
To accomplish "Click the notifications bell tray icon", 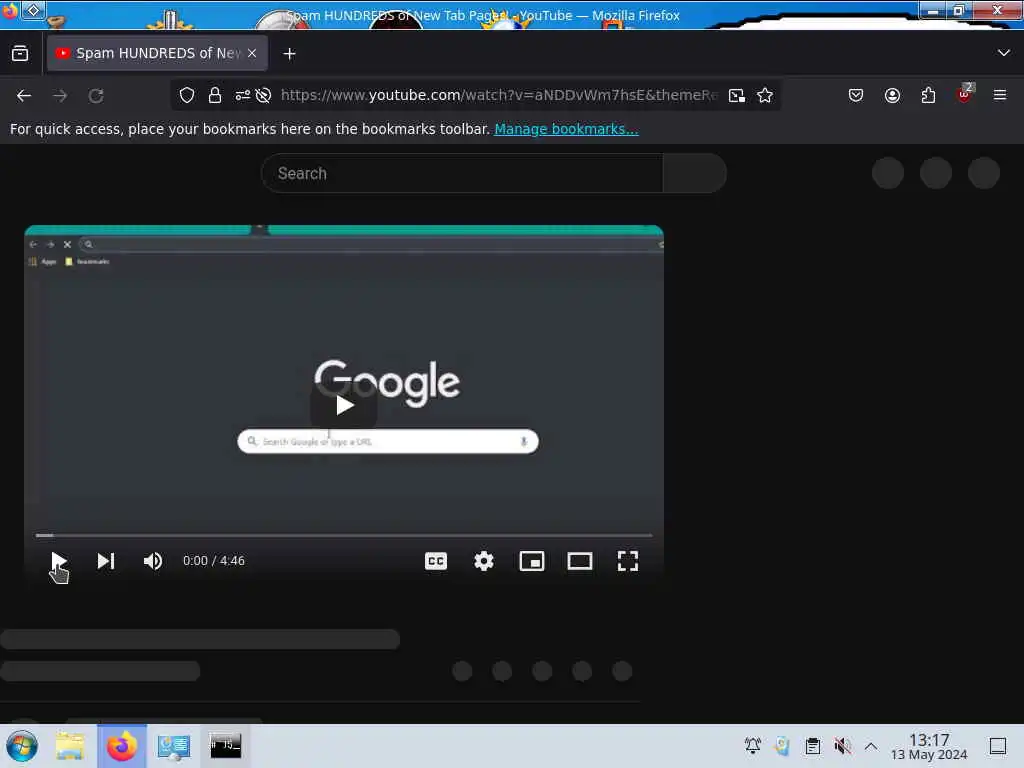I will [x=752, y=745].
